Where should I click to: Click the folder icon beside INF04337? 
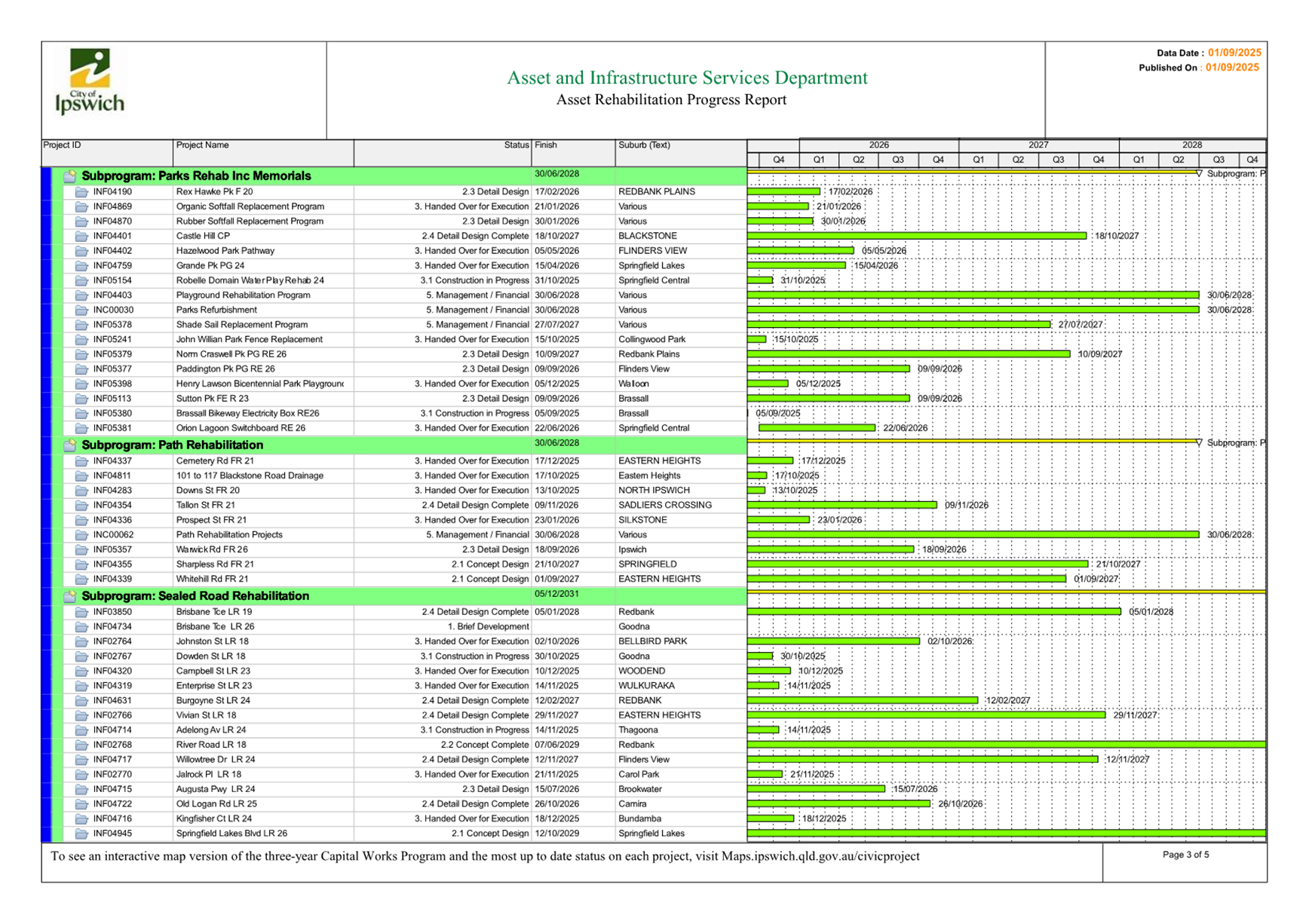point(81,460)
